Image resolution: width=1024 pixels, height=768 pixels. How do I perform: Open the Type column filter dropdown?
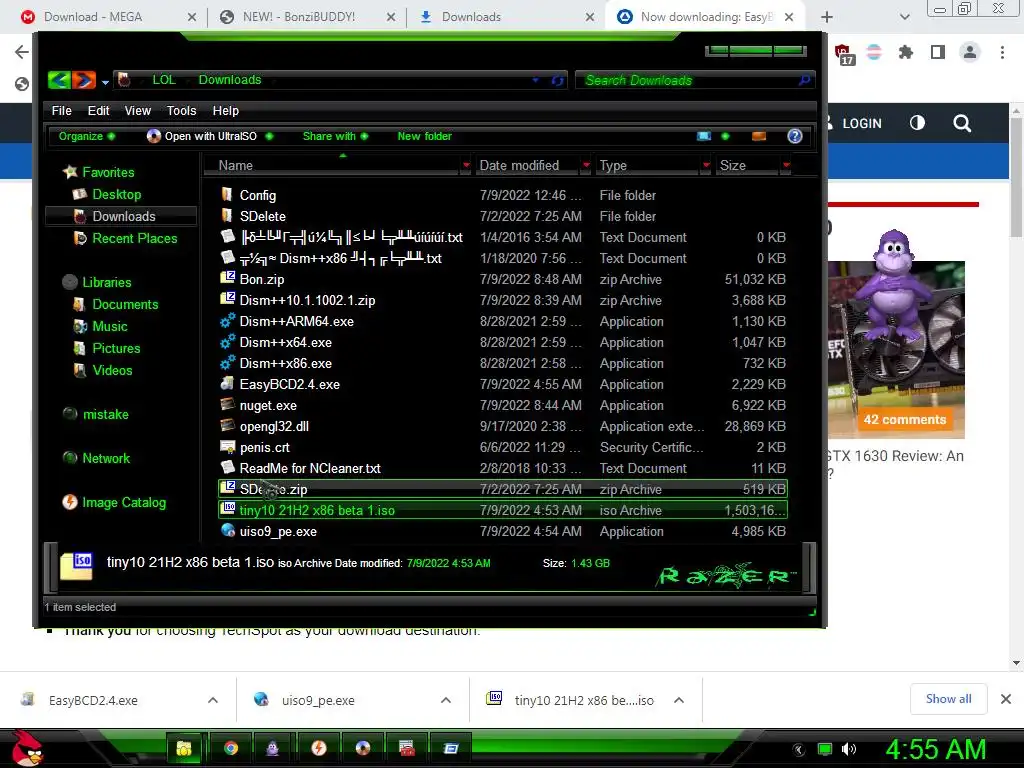tap(706, 165)
